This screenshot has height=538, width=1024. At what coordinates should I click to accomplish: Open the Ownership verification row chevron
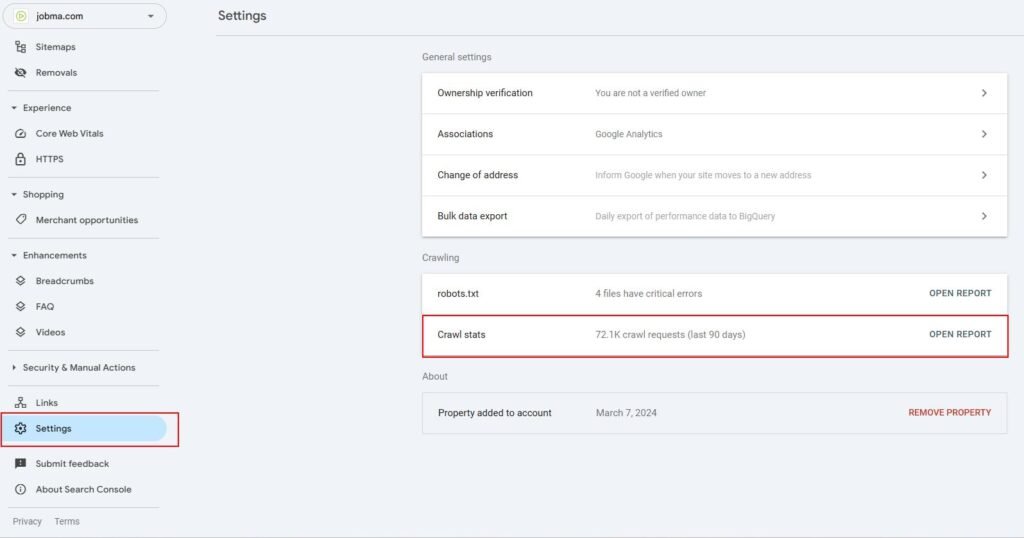(x=984, y=93)
